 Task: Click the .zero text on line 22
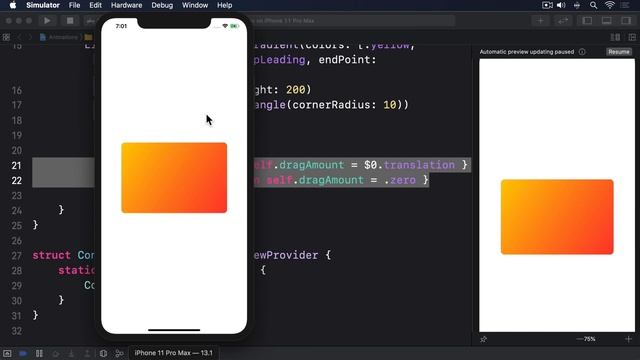(x=400, y=180)
